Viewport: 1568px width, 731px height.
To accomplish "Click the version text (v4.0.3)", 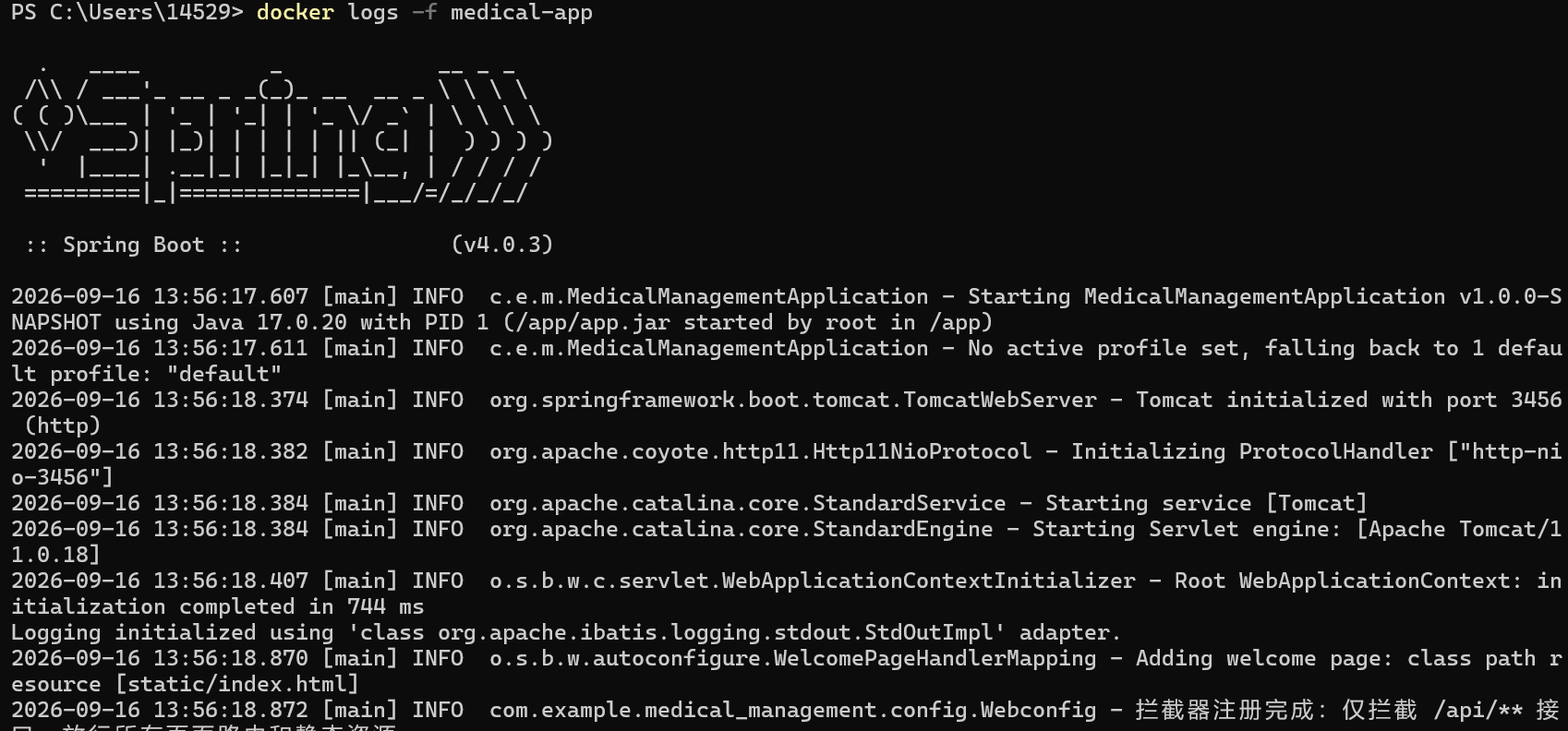I will 502,245.
